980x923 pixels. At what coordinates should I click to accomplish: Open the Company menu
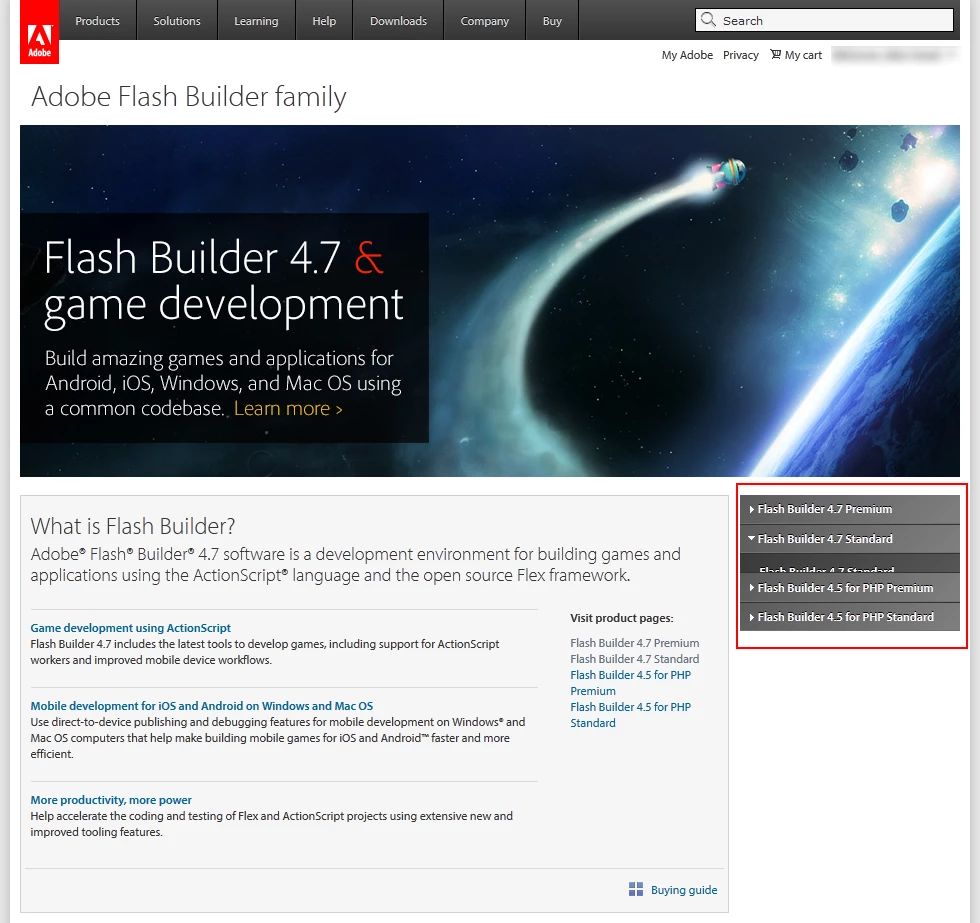[484, 21]
